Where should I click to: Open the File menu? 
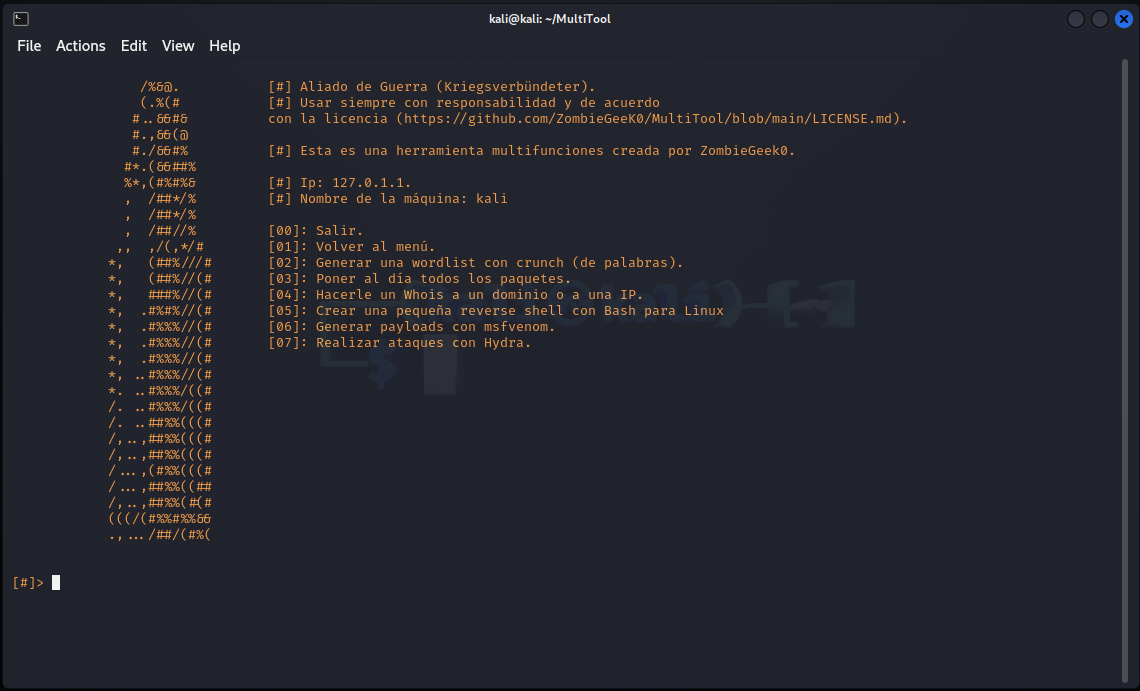[x=29, y=46]
